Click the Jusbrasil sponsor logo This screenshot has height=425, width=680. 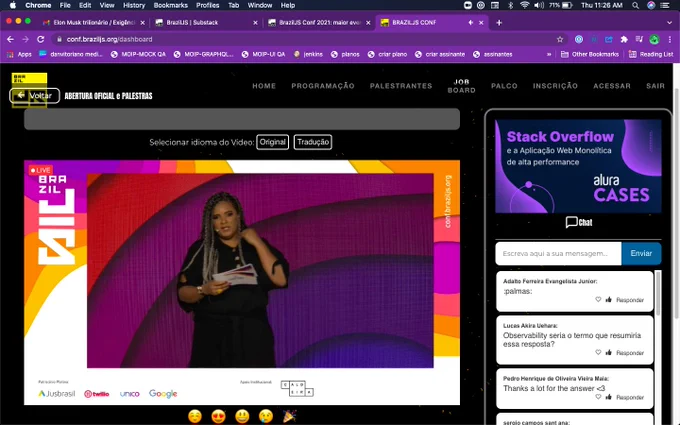click(57, 393)
